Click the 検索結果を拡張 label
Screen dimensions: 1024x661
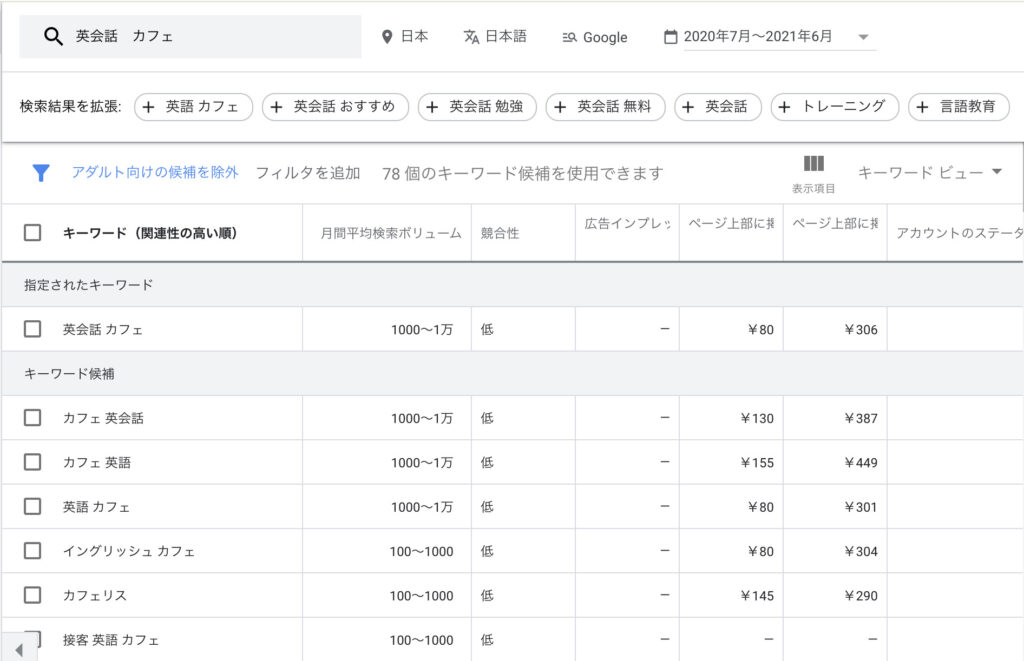pyautogui.click(x=71, y=106)
